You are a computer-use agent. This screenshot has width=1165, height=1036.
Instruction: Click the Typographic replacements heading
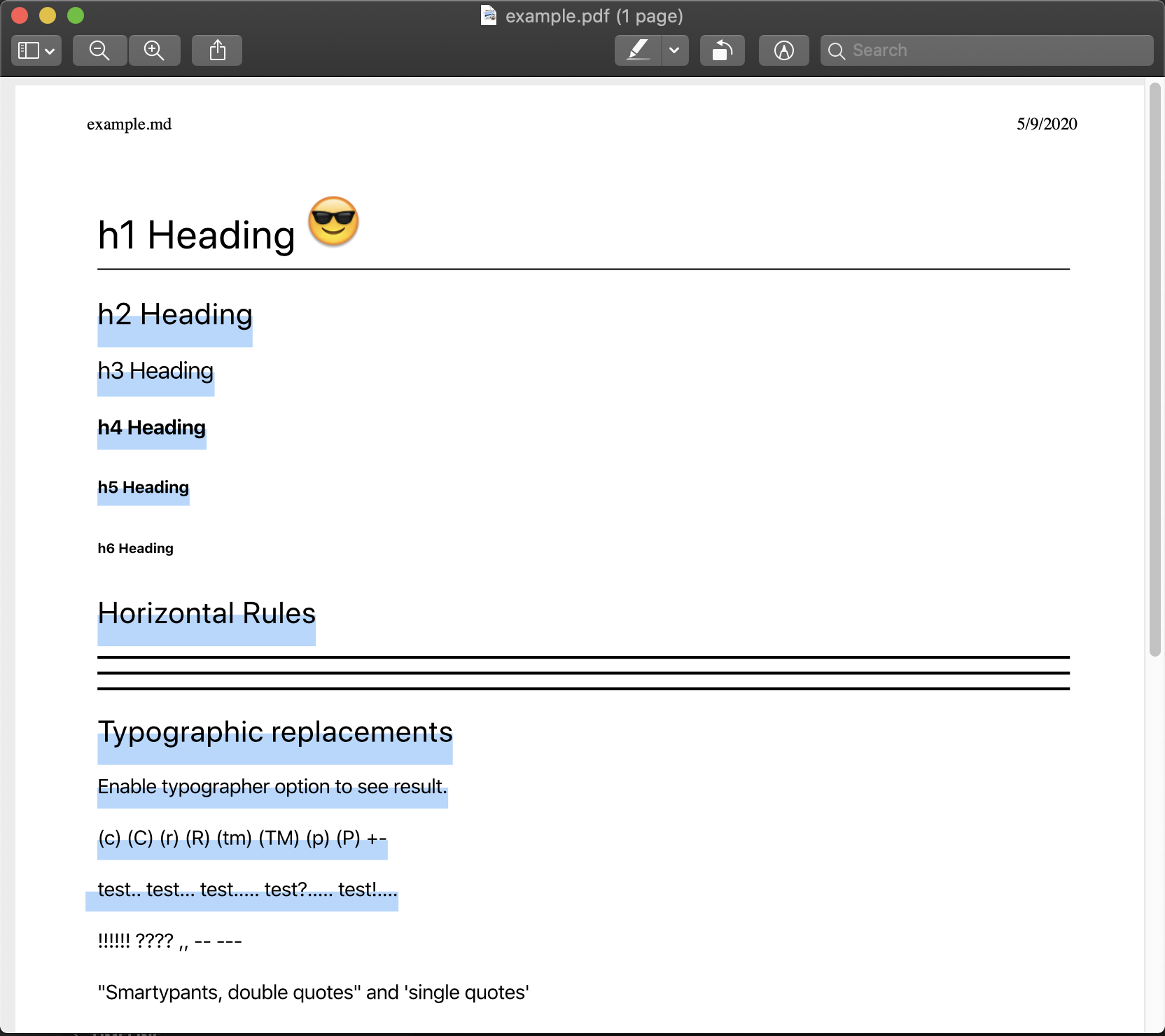(x=274, y=732)
